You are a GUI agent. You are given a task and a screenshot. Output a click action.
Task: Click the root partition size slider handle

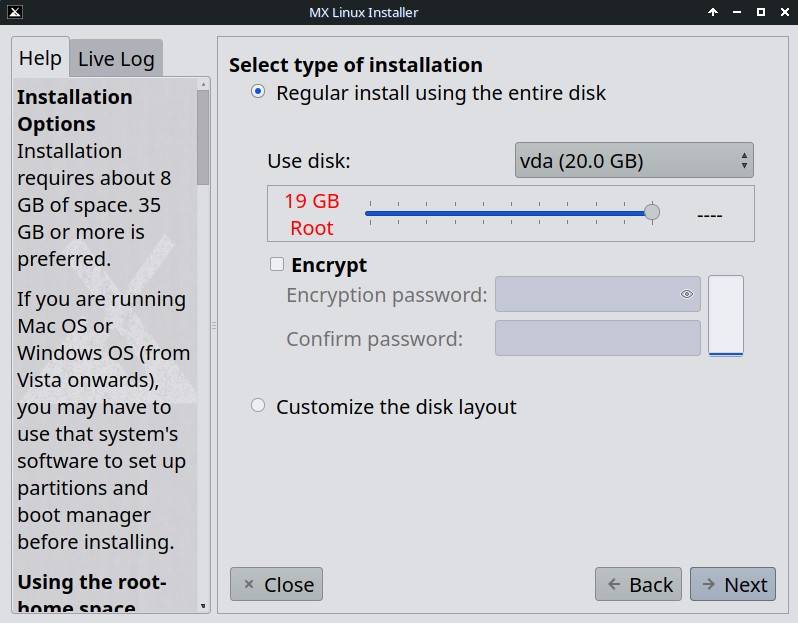(x=652, y=212)
